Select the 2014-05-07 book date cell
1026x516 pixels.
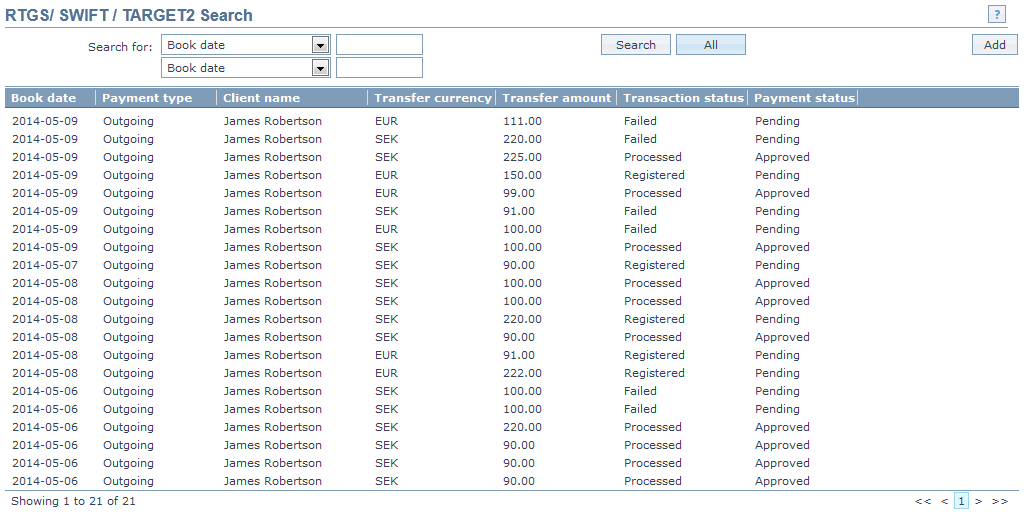44,265
